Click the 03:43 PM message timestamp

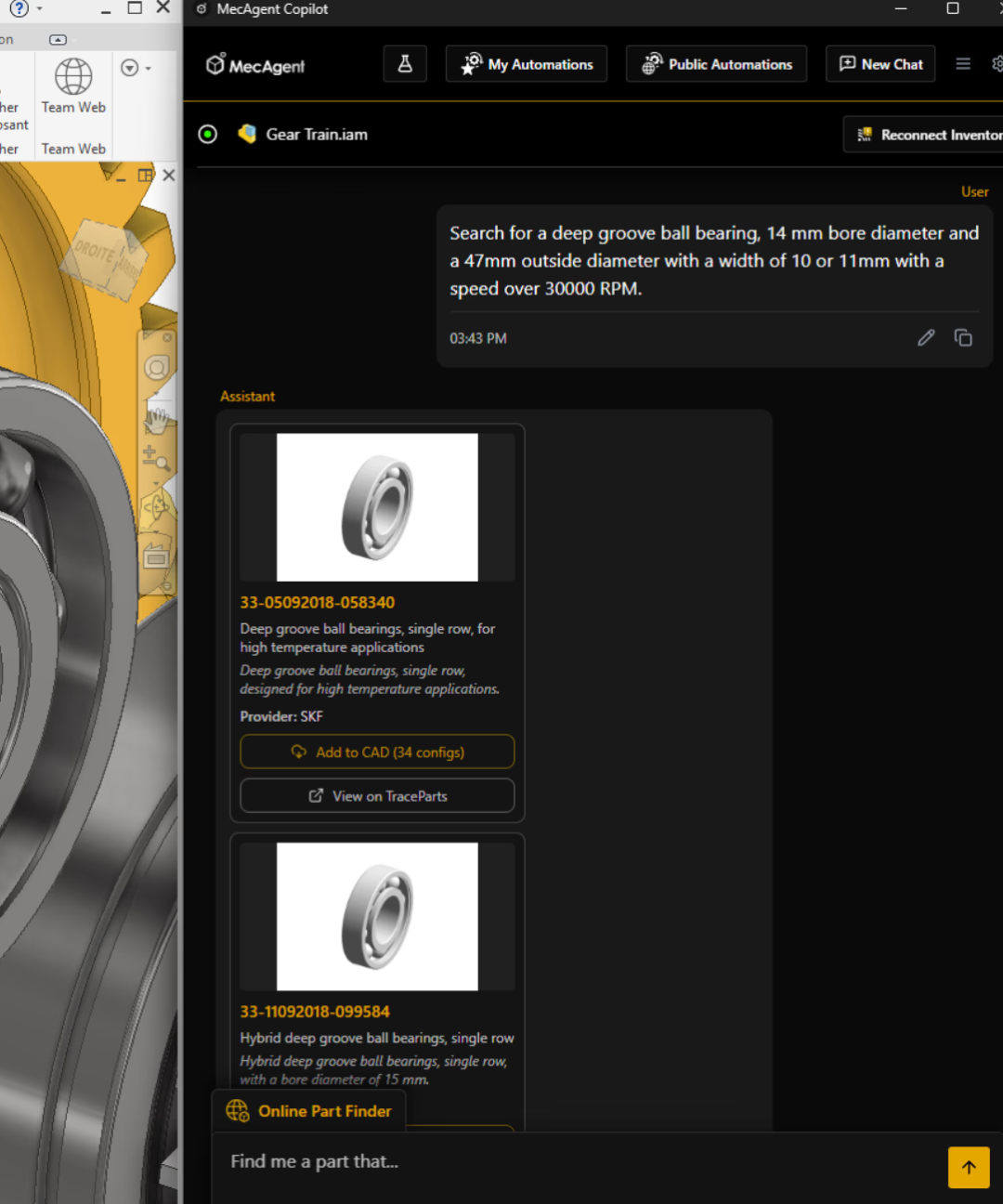coord(478,339)
